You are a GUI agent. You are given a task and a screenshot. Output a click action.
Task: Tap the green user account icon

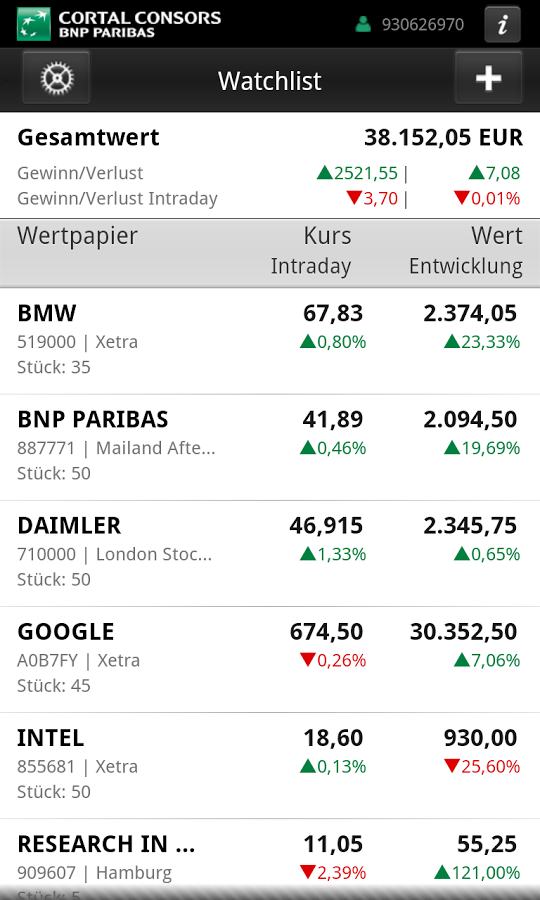click(x=363, y=24)
